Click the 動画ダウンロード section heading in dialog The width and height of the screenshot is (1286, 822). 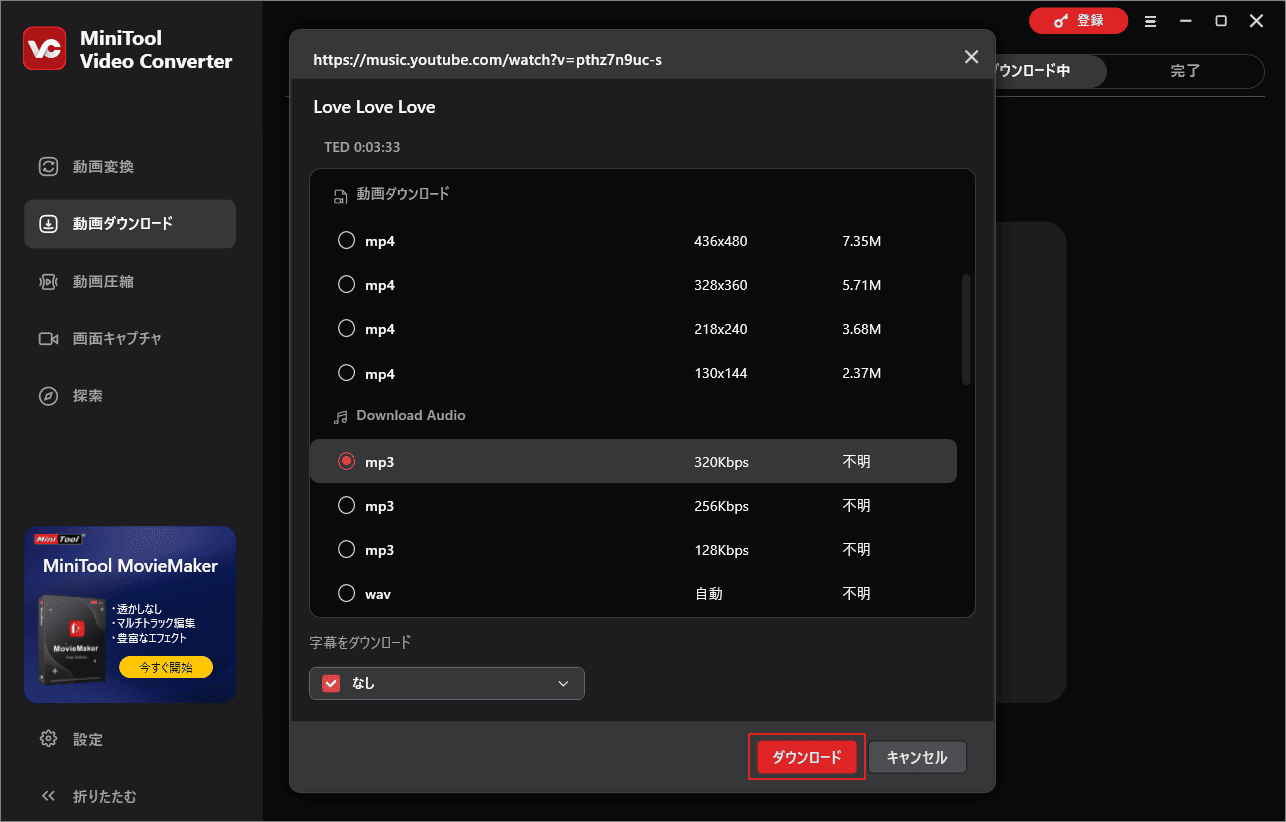(403, 194)
